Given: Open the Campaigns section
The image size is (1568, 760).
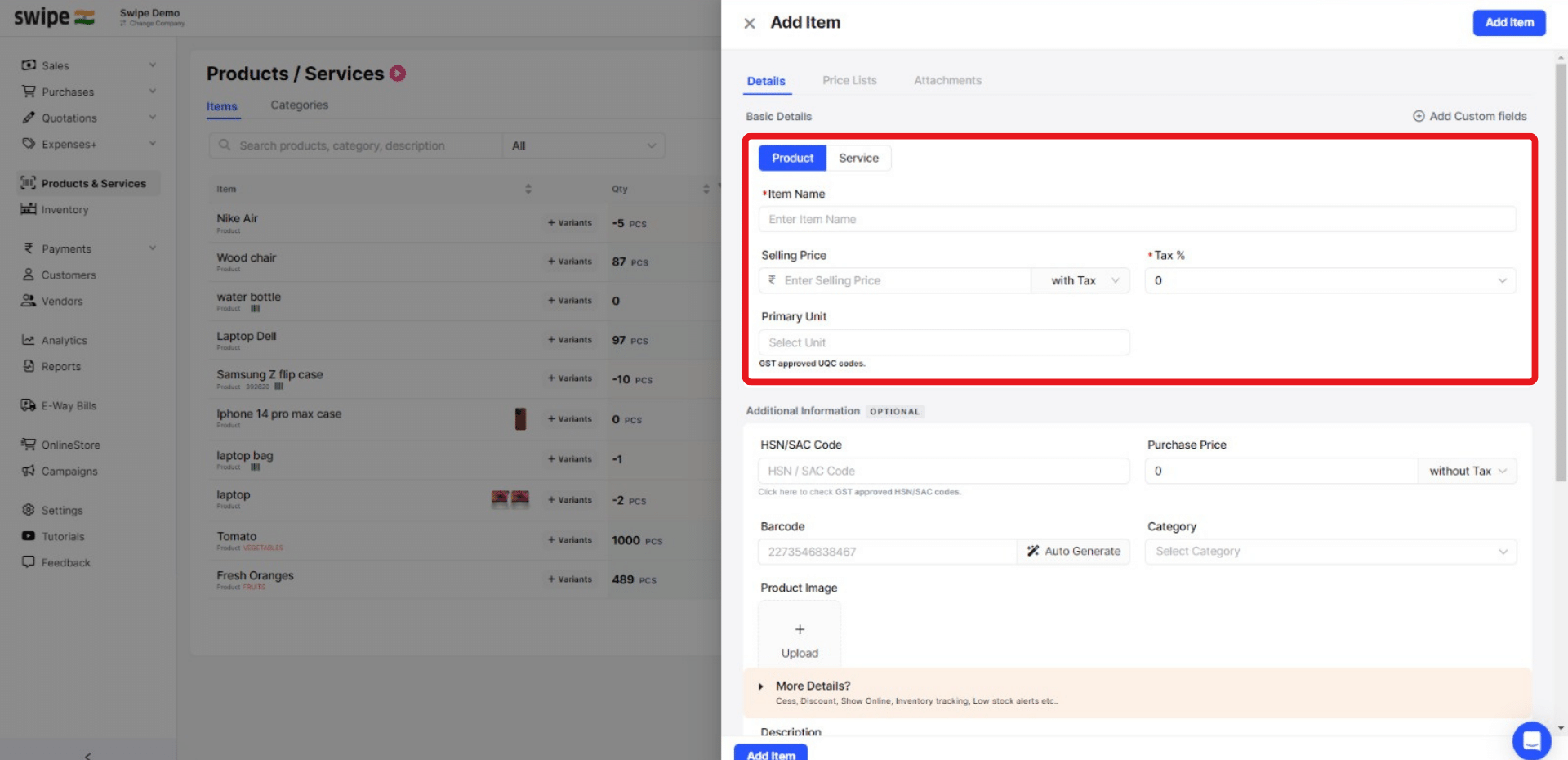Looking at the screenshot, I should (69, 471).
